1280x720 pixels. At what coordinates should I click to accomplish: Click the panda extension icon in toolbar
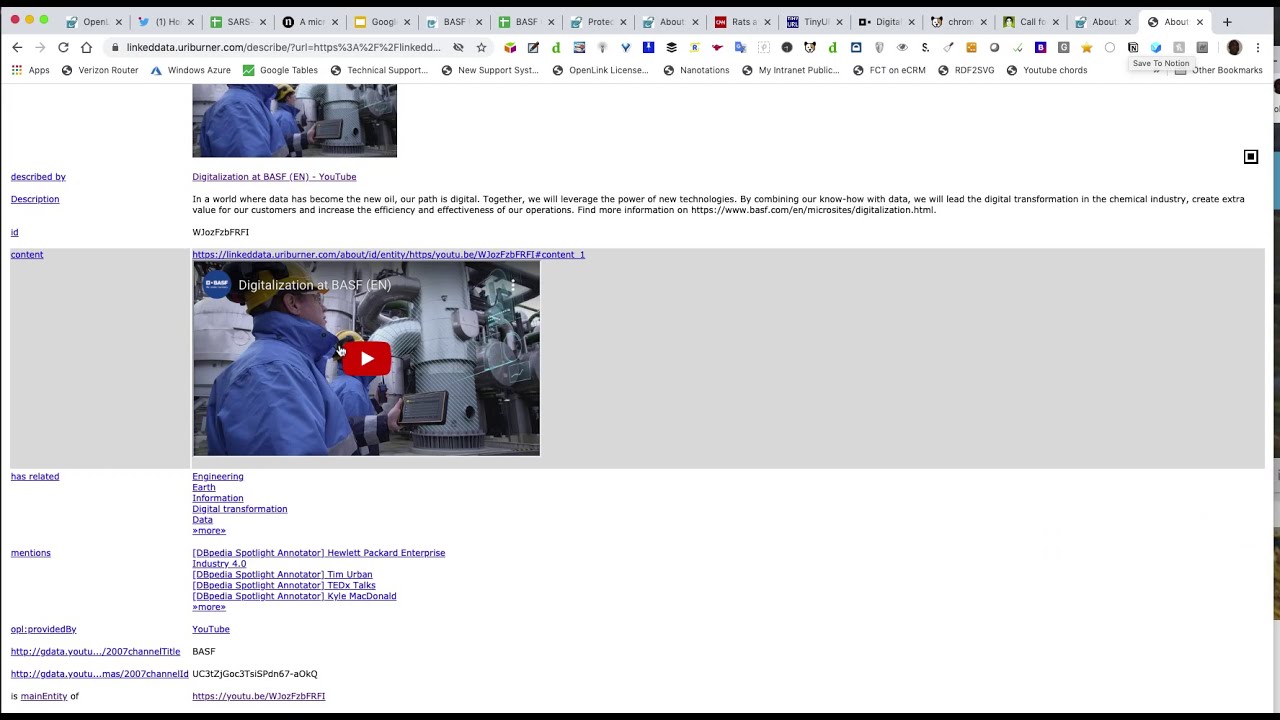(x=809, y=47)
